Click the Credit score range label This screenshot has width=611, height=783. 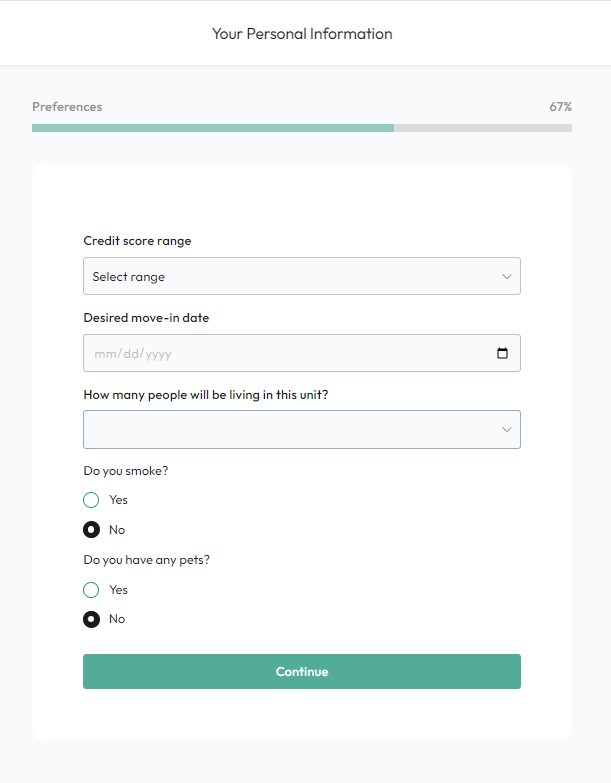click(x=137, y=241)
